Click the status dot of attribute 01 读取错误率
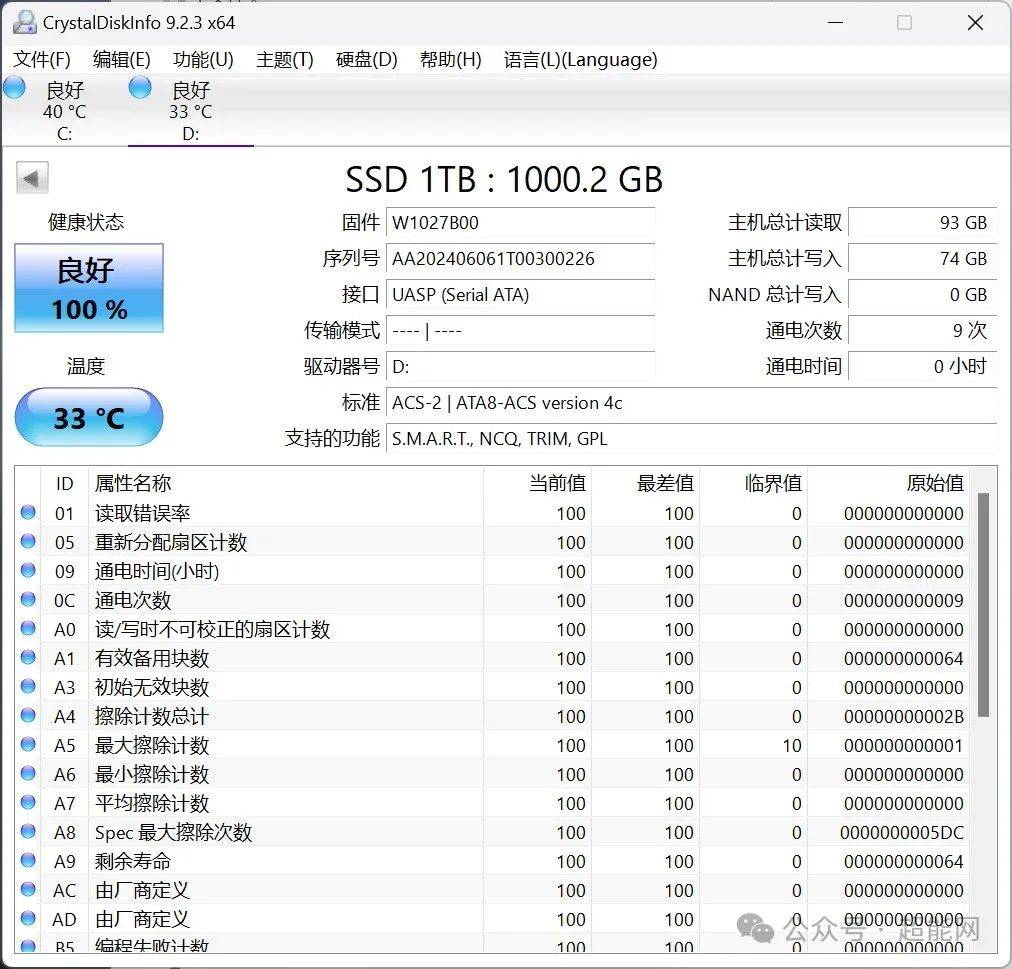This screenshot has width=1012, height=969. (28, 513)
